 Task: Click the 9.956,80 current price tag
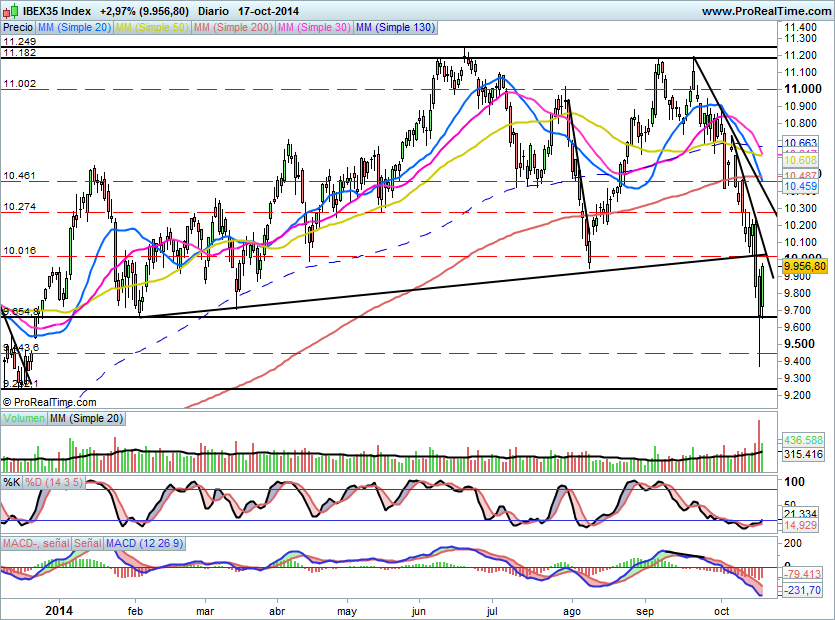click(x=805, y=266)
